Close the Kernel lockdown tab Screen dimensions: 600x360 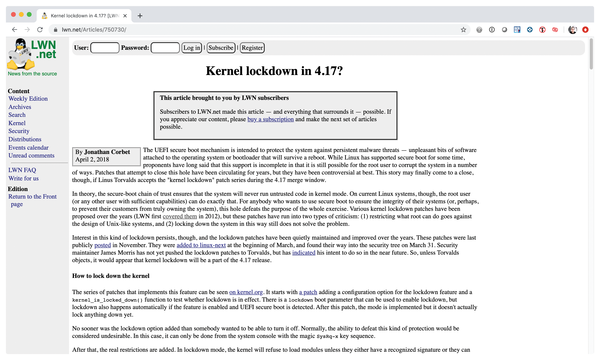click(x=125, y=16)
